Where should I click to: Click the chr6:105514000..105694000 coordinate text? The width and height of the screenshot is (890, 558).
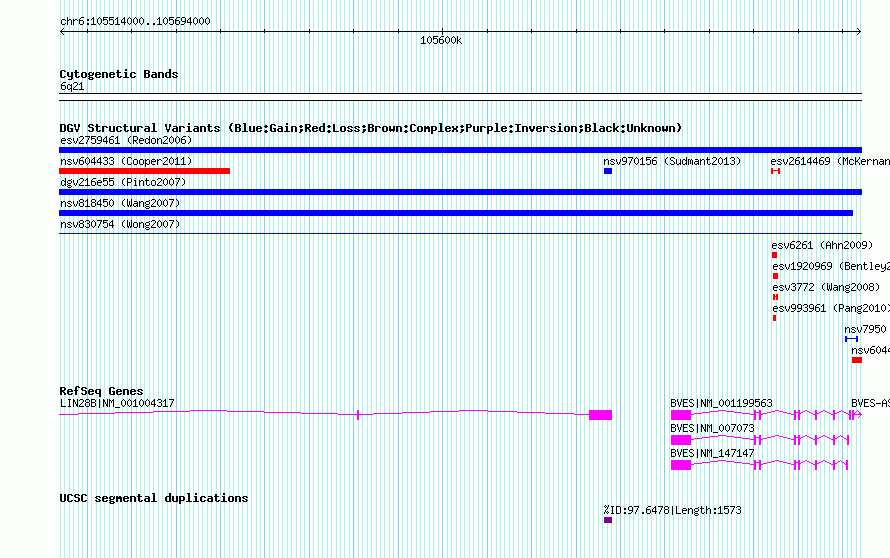[x=135, y=22]
